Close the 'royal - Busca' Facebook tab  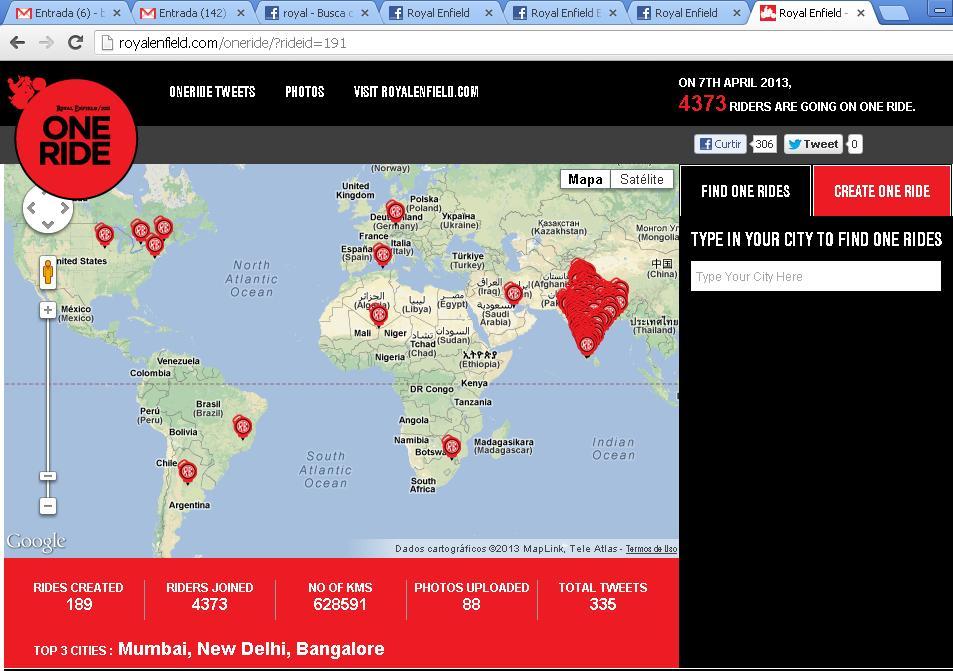365,13
